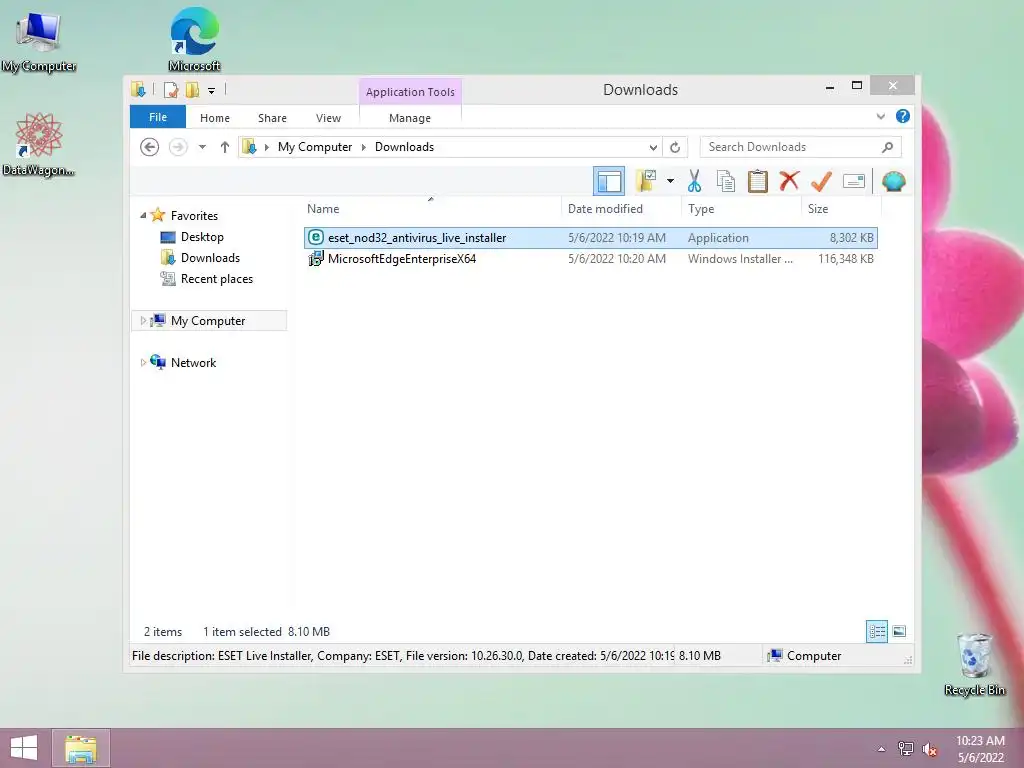Click the Application Tools contextual tab
Image resolution: width=1024 pixels, height=768 pixels.
tap(410, 92)
